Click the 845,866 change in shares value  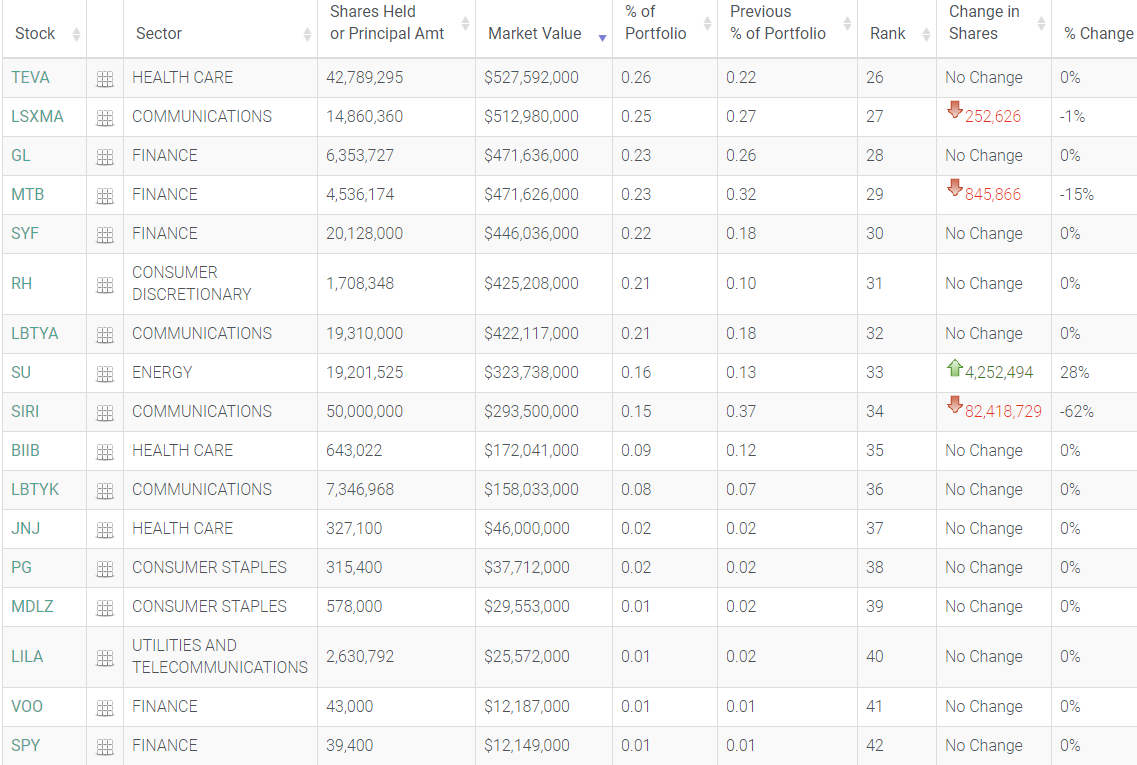point(993,195)
